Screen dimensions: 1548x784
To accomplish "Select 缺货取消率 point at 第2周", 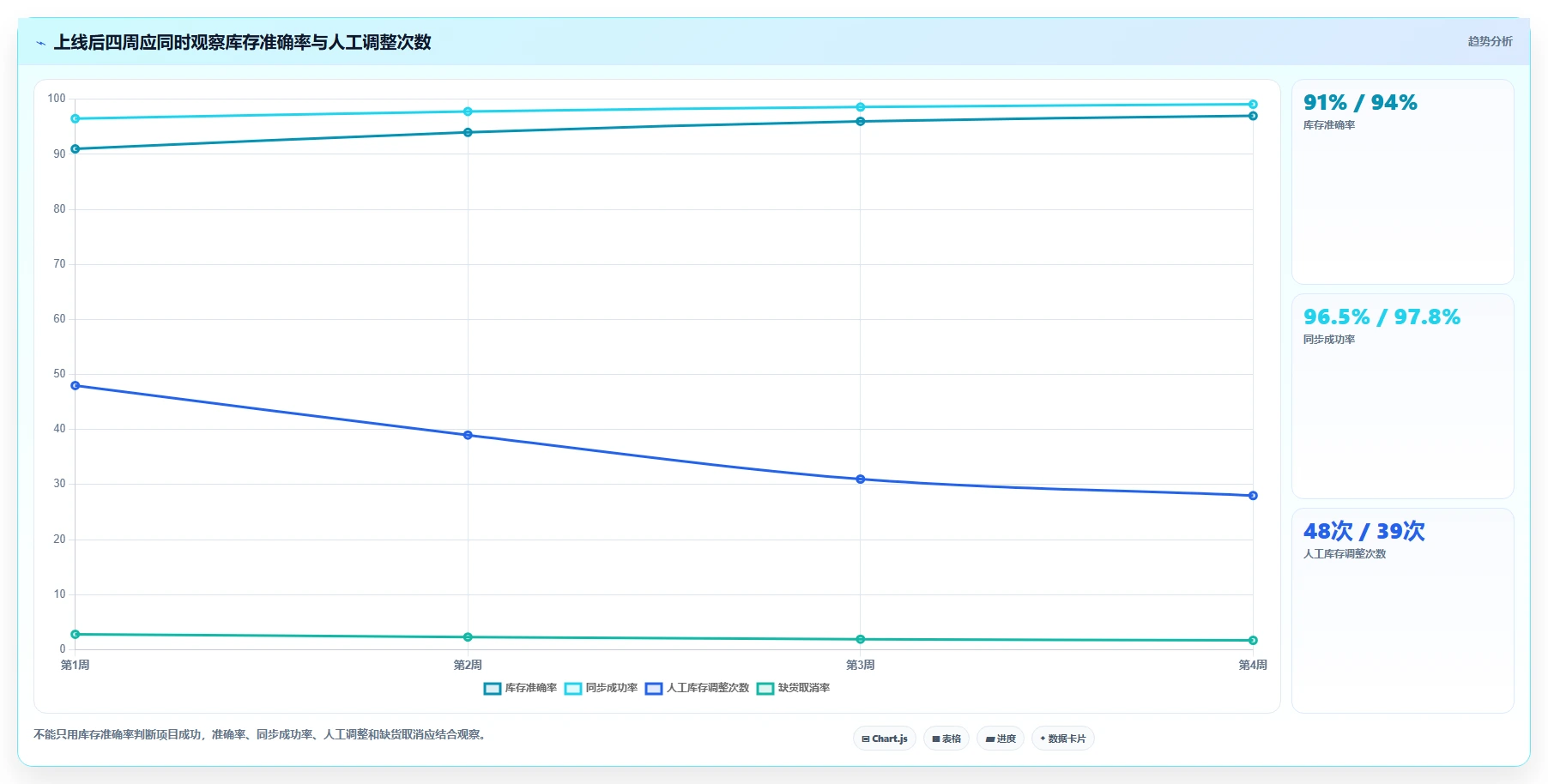I will tap(468, 637).
